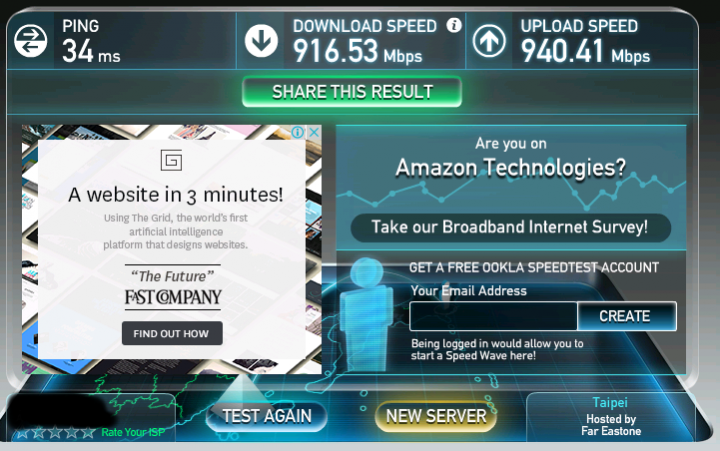Click the upload speed arrow icon
The height and width of the screenshot is (451, 720).
[489, 41]
